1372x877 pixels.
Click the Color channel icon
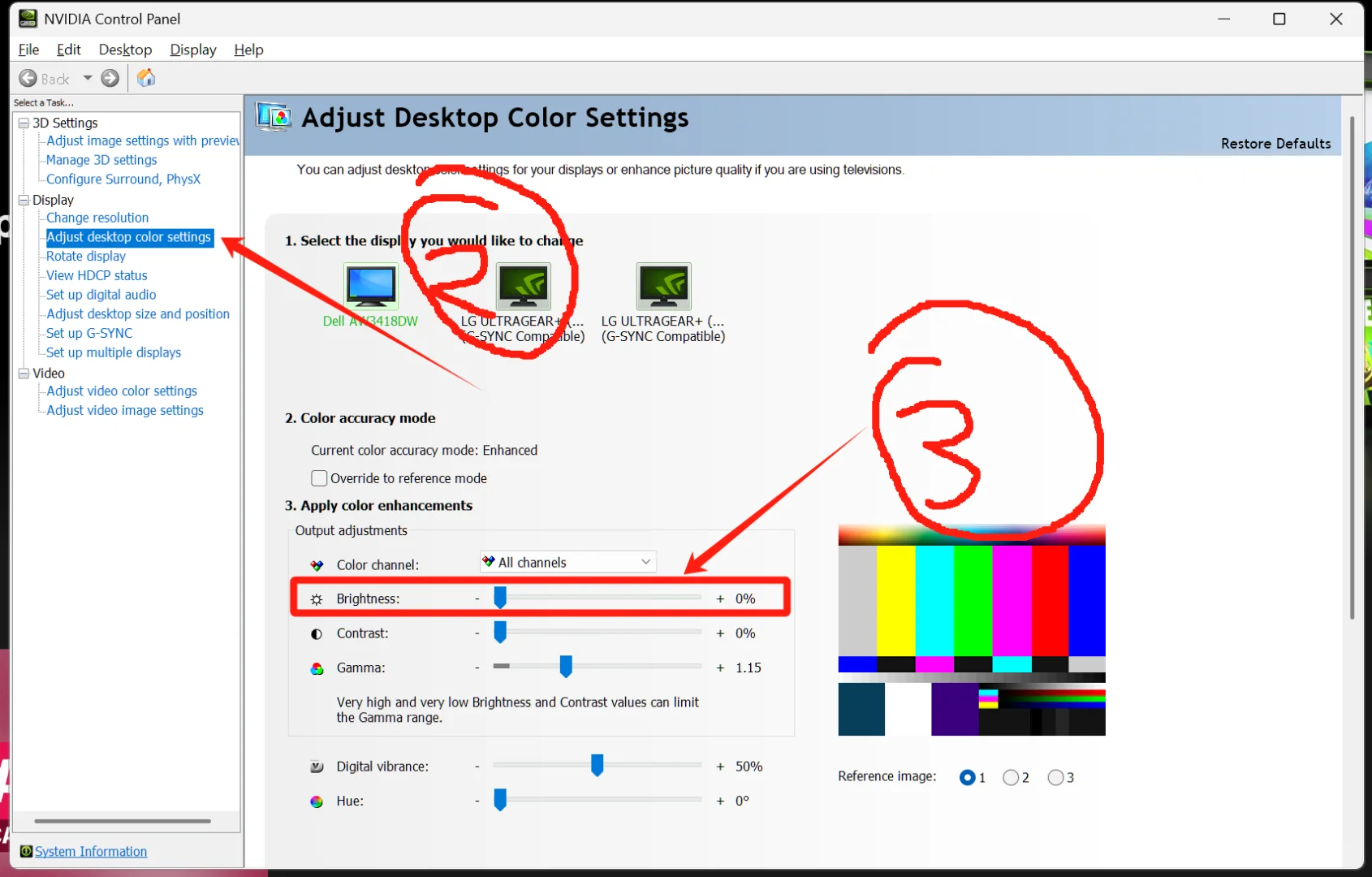(x=317, y=565)
